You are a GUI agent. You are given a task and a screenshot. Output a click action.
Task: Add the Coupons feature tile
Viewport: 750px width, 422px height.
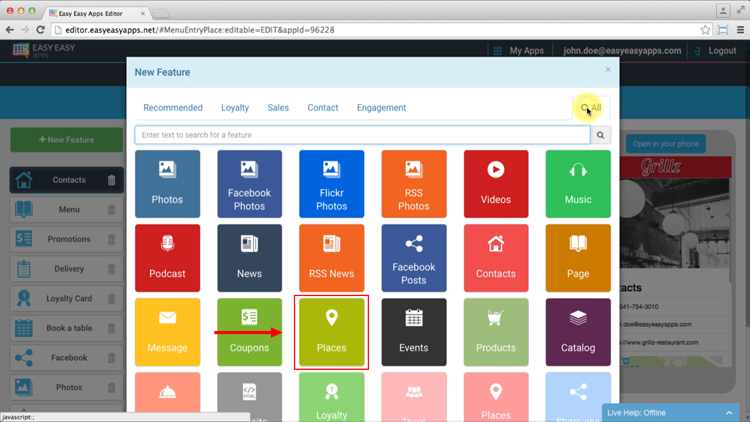point(249,332)
